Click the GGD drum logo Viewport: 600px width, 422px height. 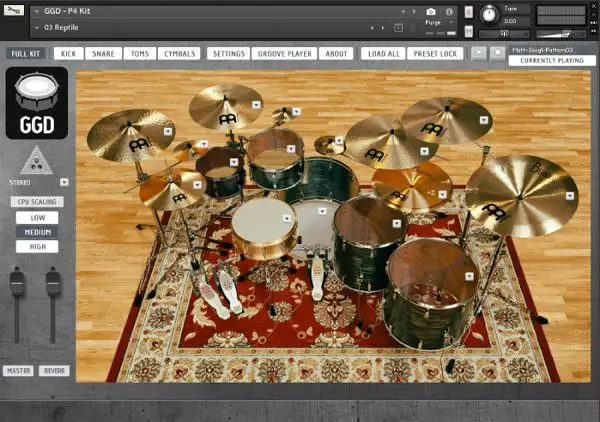[x=37, y=103]
